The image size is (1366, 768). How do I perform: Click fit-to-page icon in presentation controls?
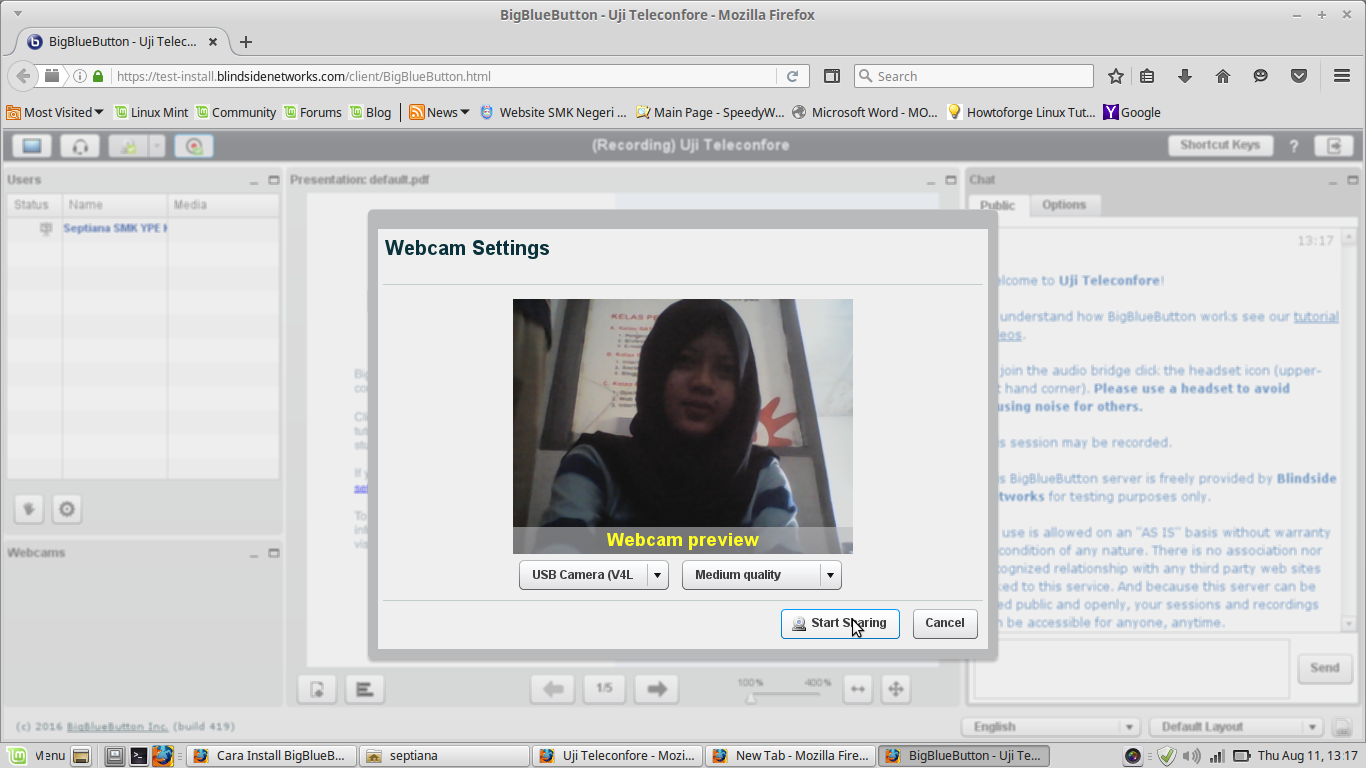[895, 689]
